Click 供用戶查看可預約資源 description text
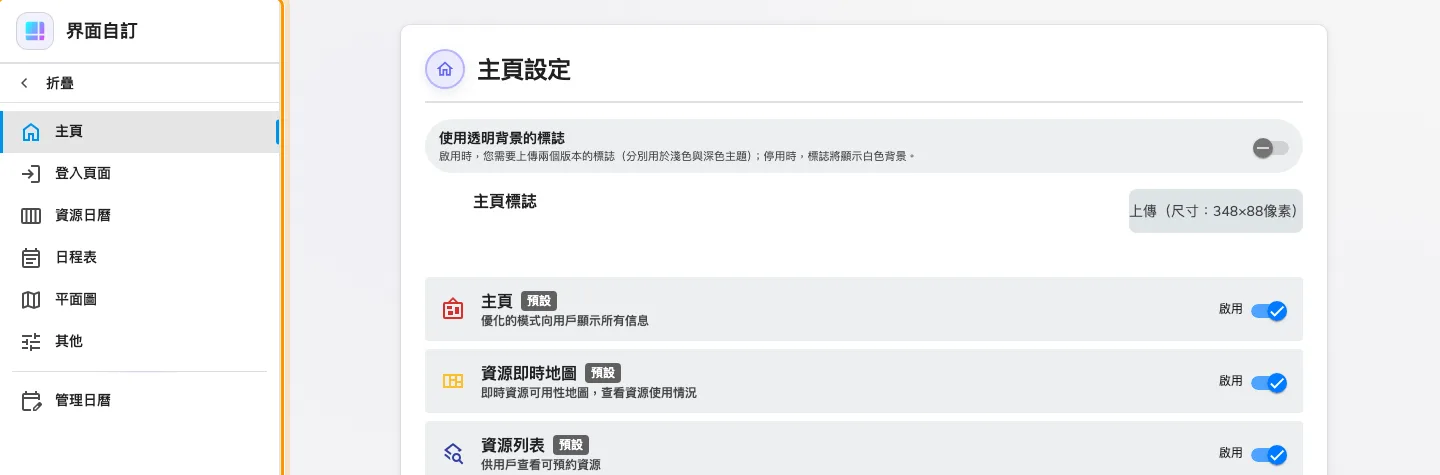The image size is (1440, 475). 541,465
